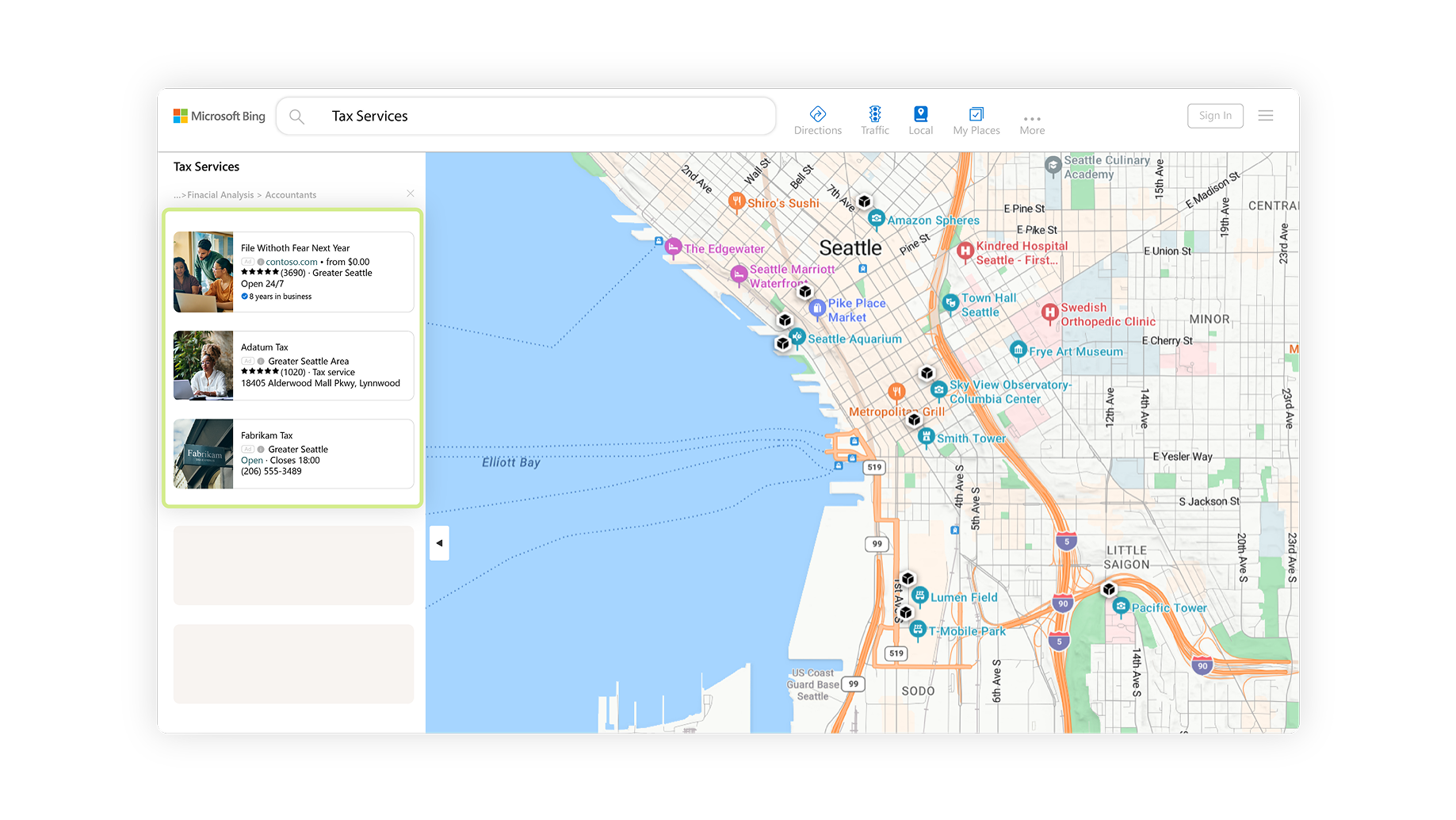Expand the More options menu
This screenshot has width=1456, height=820.
1031,123
